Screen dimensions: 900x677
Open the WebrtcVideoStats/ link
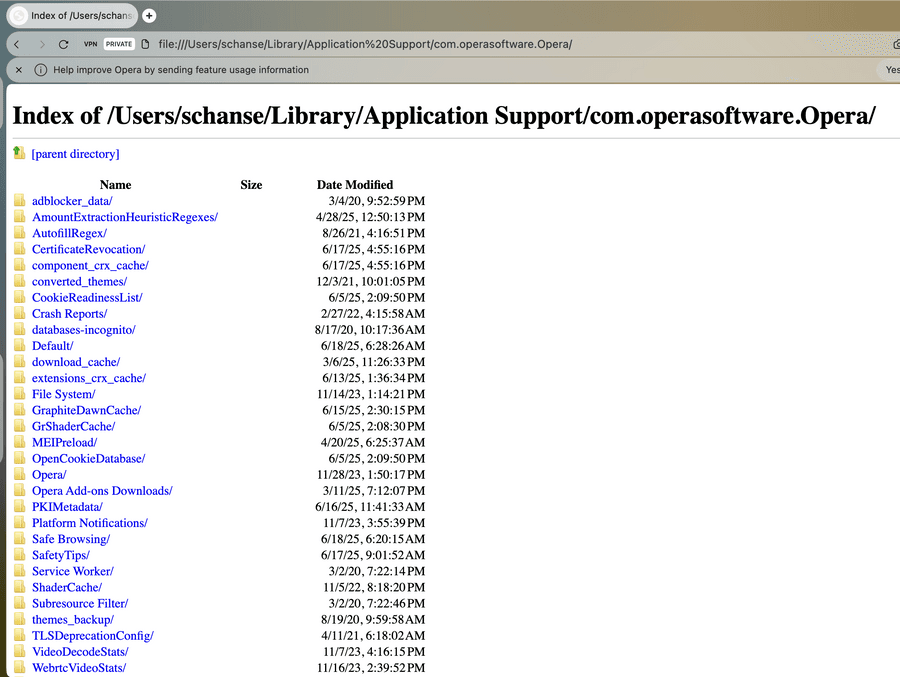point(79,667)
